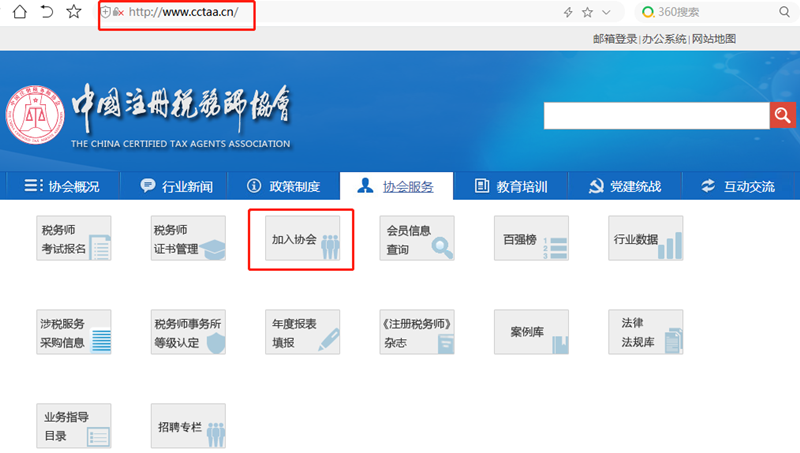Click the lightning speed-mode icon

pyautogui.click(x=569, y=13)
